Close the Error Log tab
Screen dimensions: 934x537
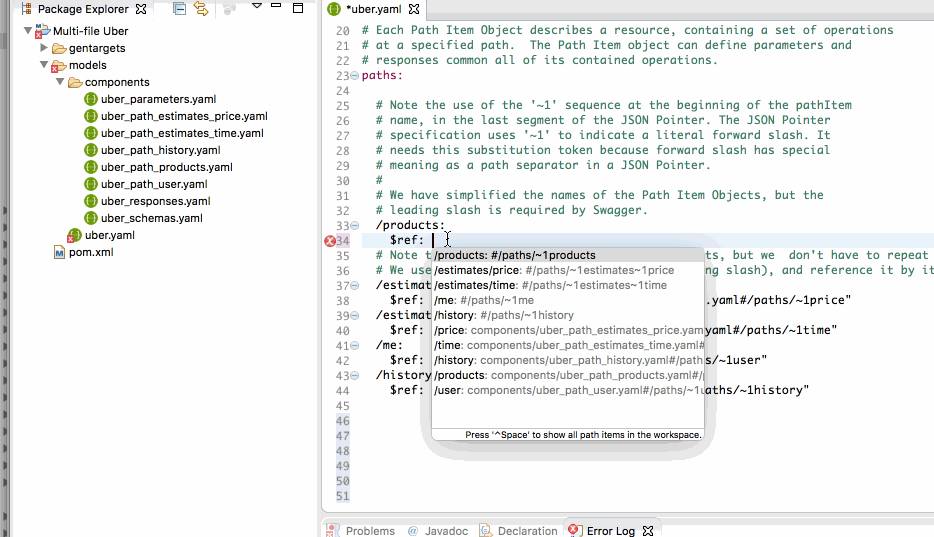[x=648, y=530]
